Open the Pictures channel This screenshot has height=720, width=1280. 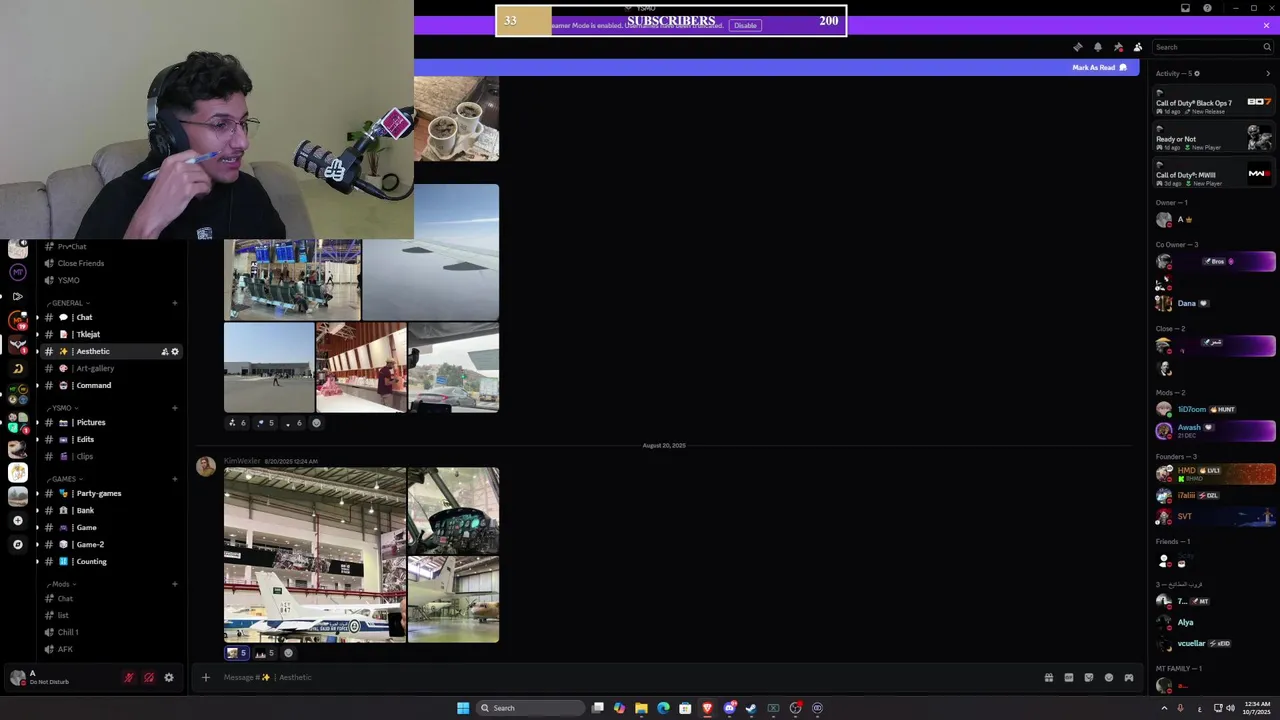pos(110,422)
